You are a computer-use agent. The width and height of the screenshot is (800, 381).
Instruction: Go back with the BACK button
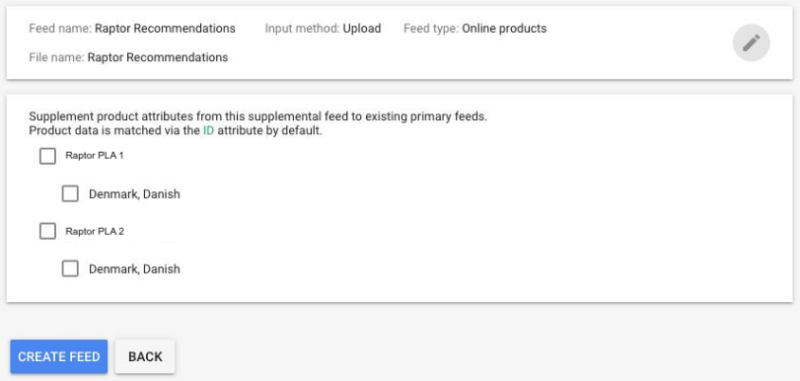click(x=145, y=357)
